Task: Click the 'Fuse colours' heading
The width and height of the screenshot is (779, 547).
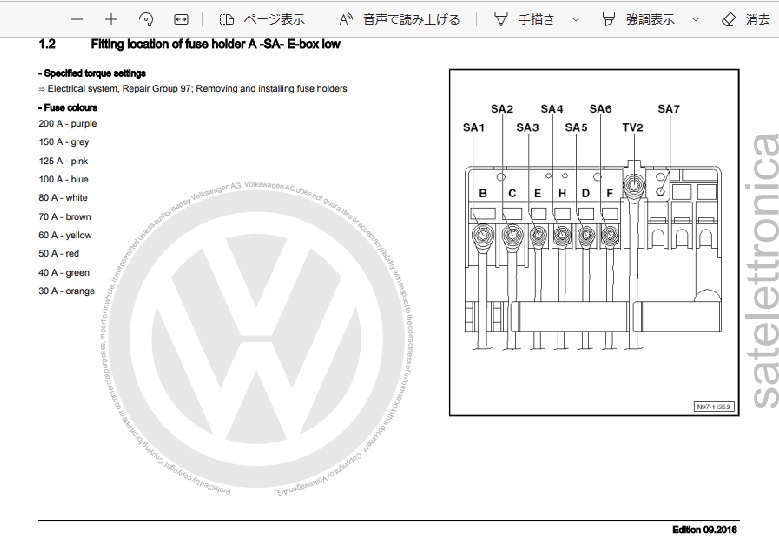Action: [68, 108]
